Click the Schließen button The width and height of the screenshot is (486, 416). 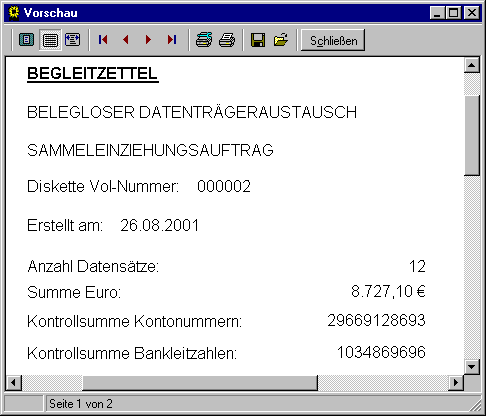333,40
